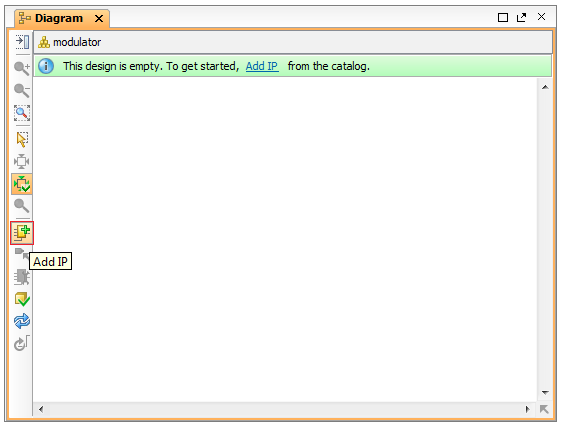
Task: Click the Add IP link in the banner
Action: click(262, 66)
